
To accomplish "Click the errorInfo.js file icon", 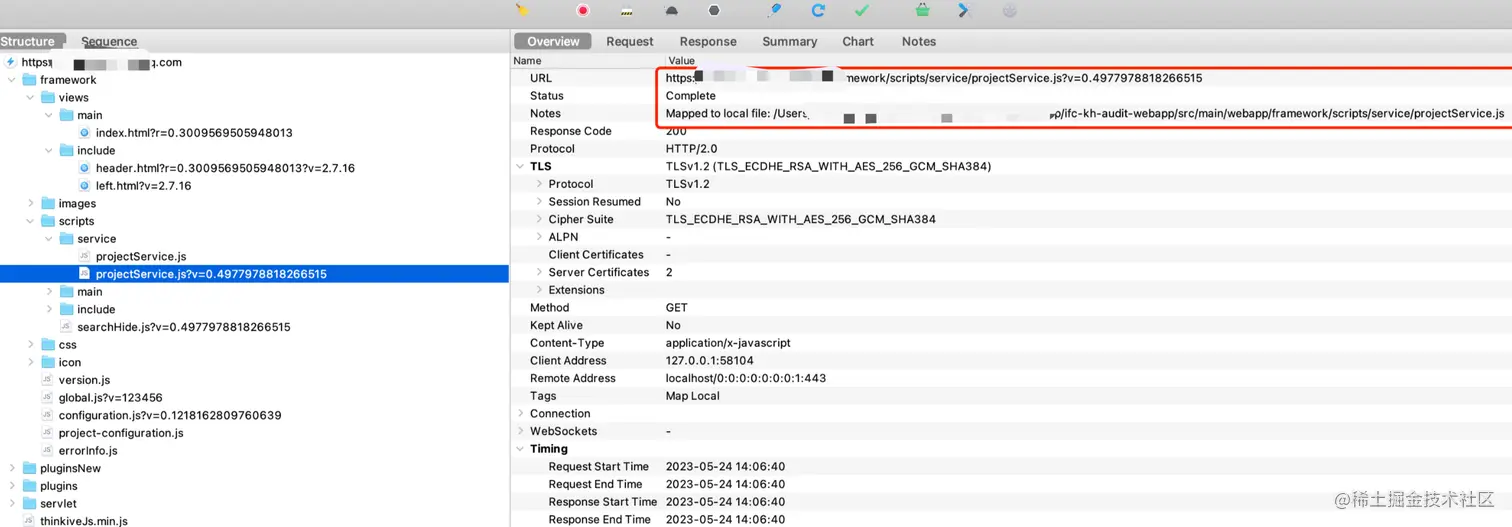I will (47, 451).
